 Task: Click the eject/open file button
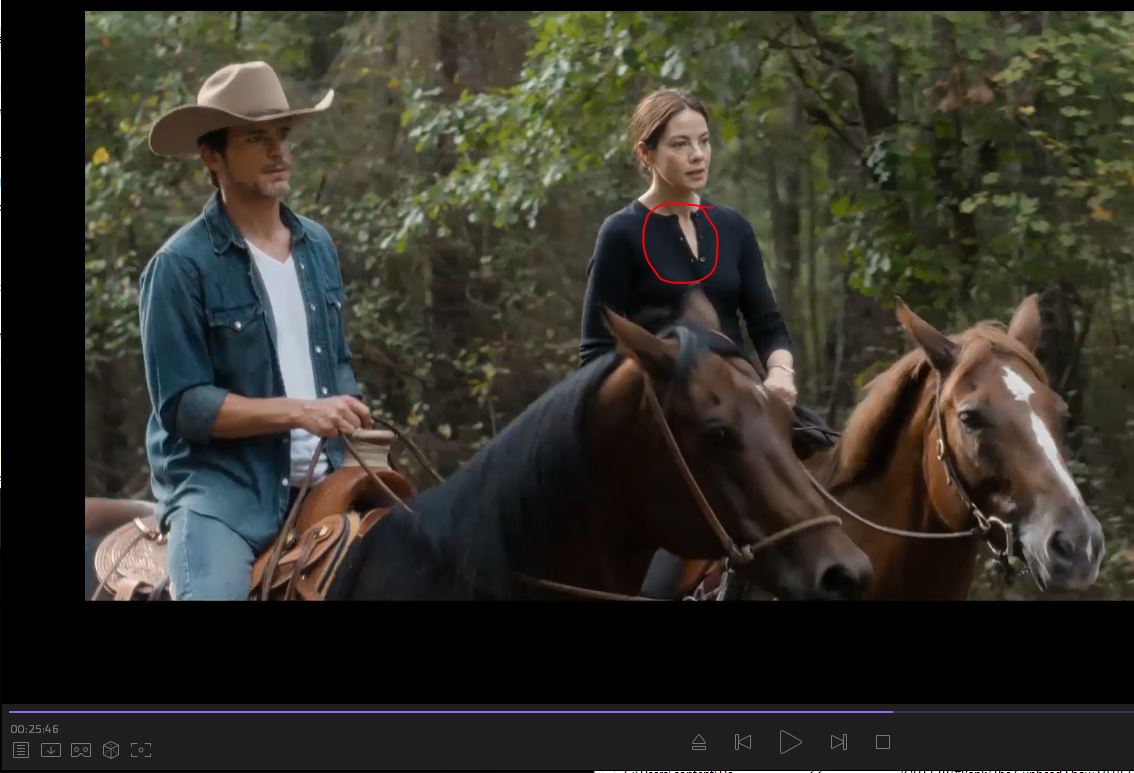[699, 742]
